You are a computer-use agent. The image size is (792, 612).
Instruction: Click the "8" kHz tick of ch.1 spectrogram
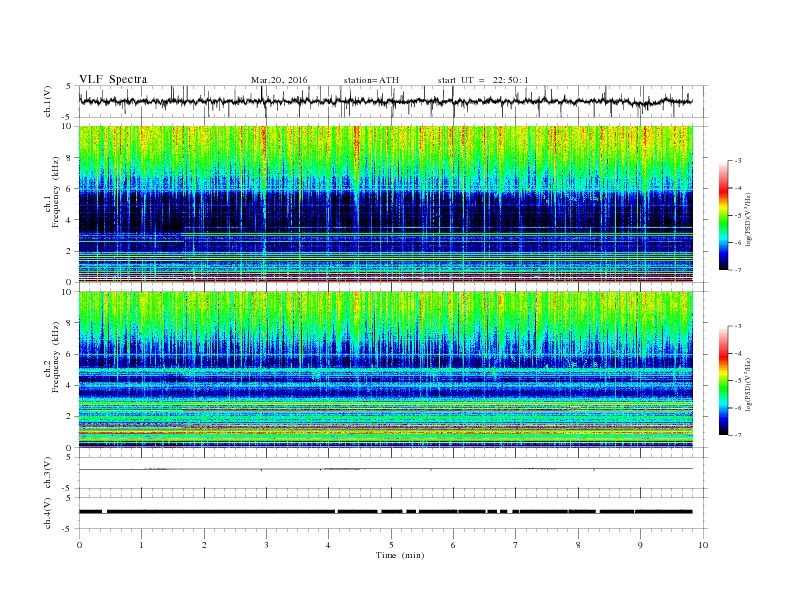tap(70, 158)
